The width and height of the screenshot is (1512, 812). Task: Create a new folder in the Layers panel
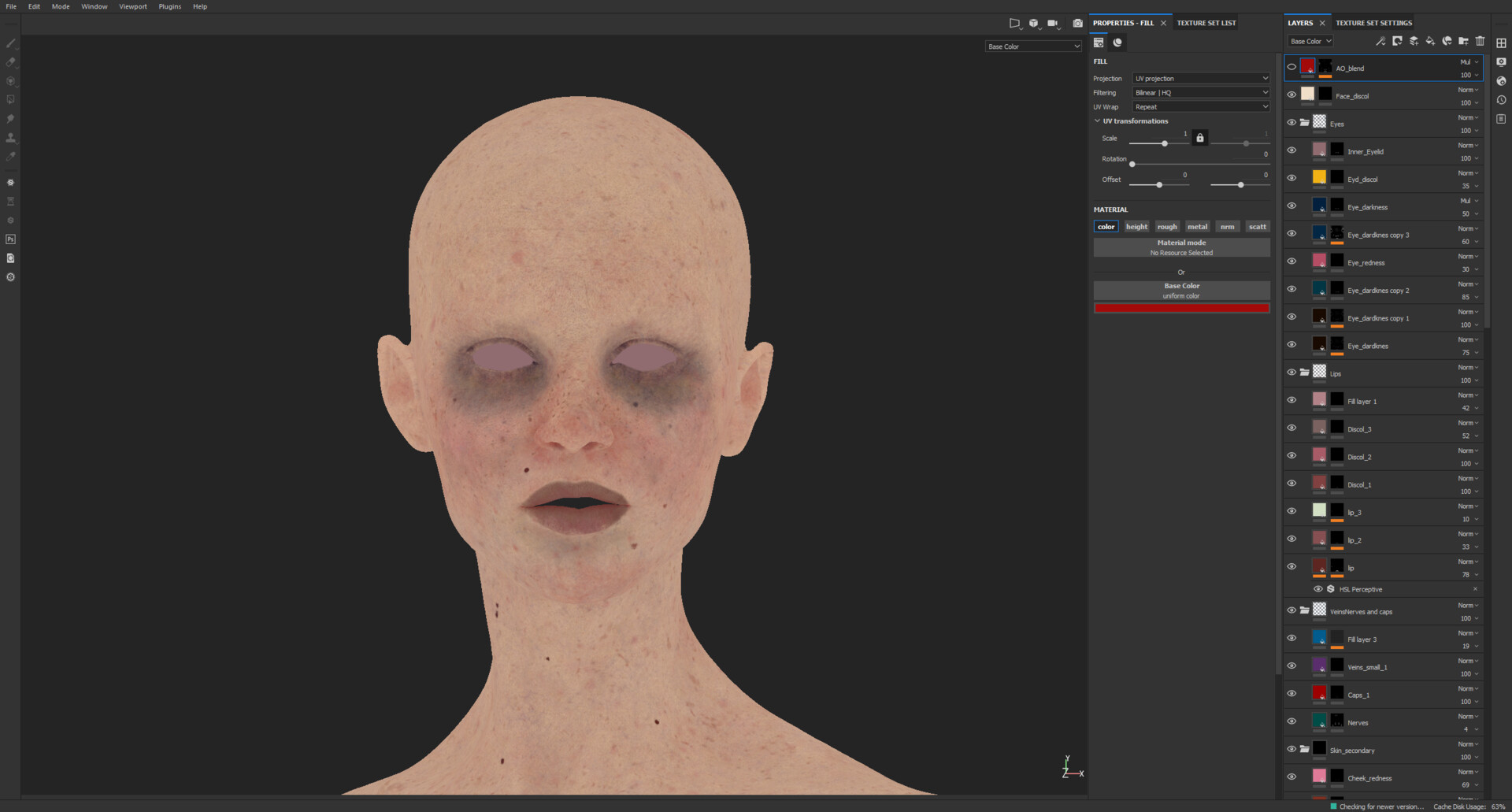coord(1464,41)
